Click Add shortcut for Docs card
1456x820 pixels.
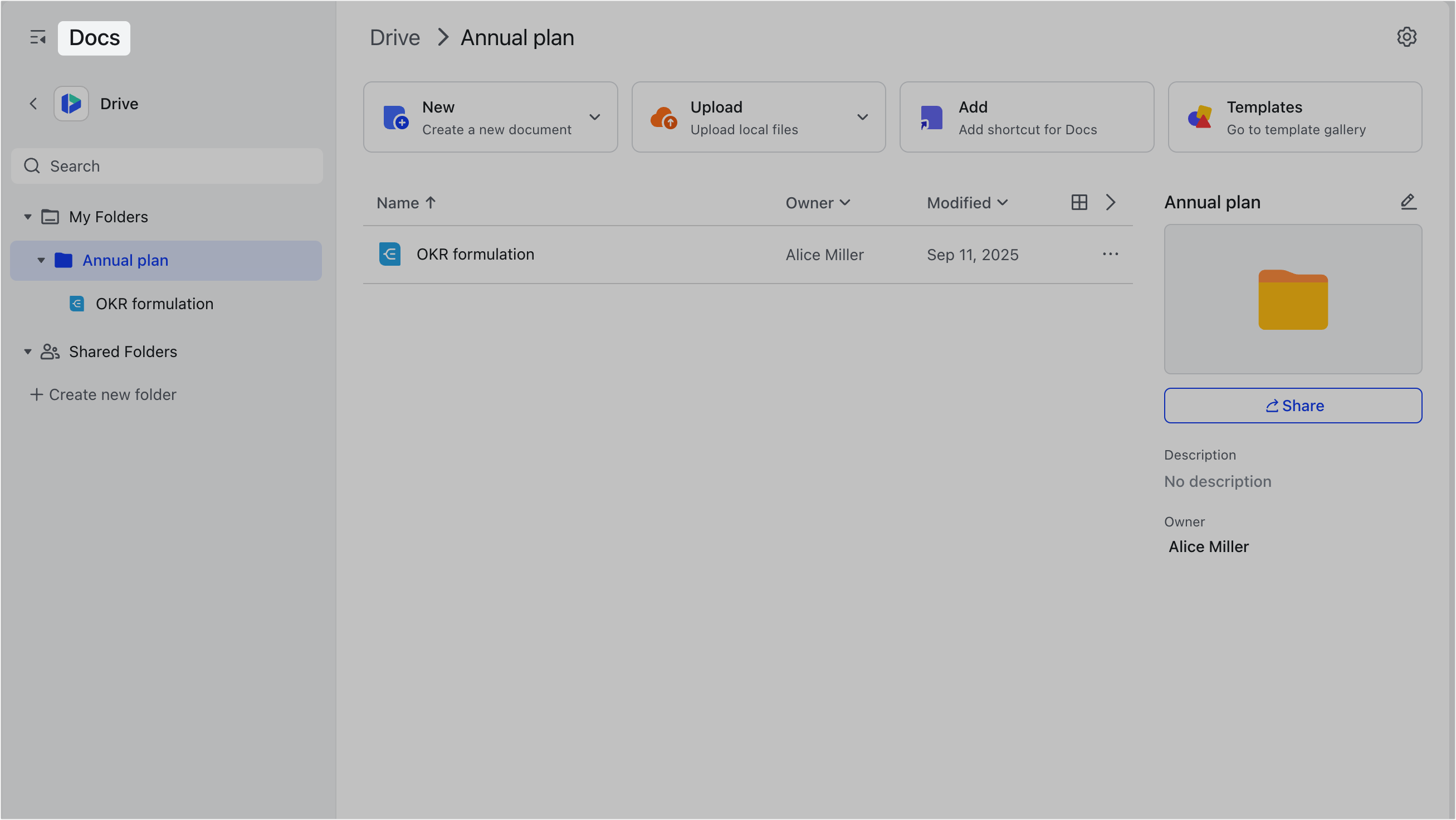(1027, 117)
